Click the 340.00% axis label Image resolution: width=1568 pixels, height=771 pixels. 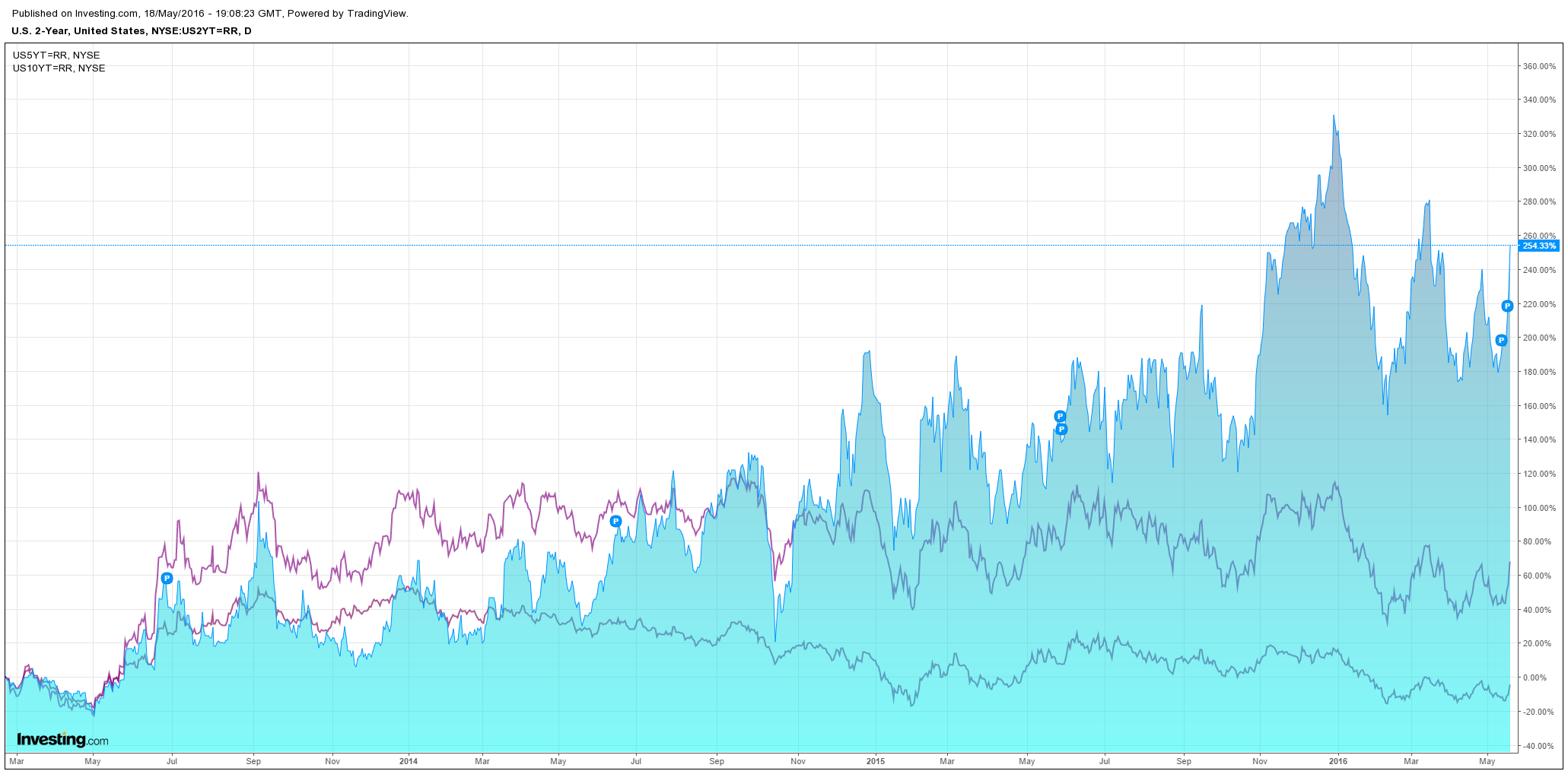[x=1539, y=100]
